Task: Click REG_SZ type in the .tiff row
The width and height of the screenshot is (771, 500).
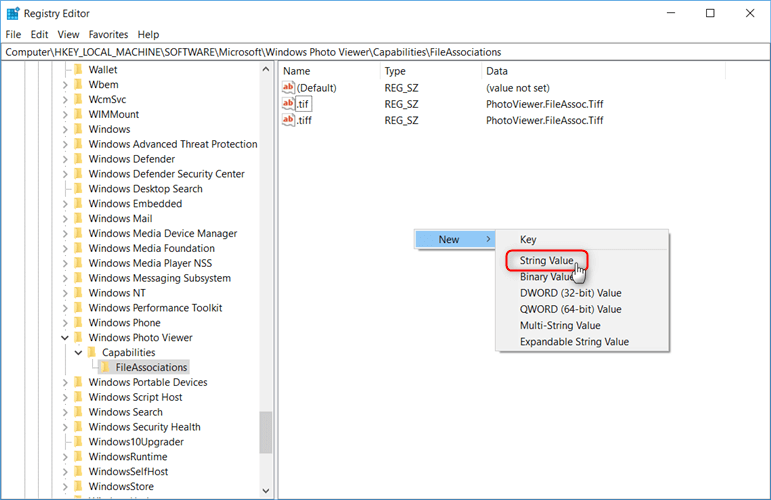Action: tap(401, 120)
